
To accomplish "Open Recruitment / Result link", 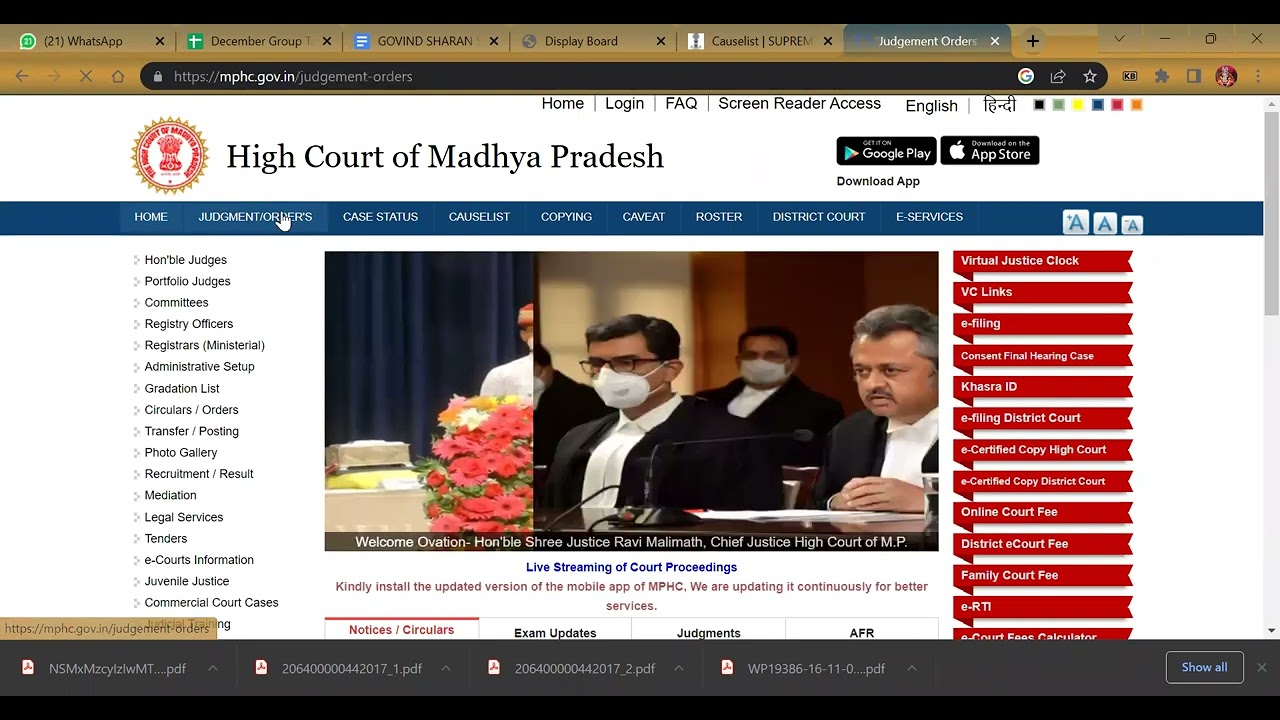I will click(198, 474).
